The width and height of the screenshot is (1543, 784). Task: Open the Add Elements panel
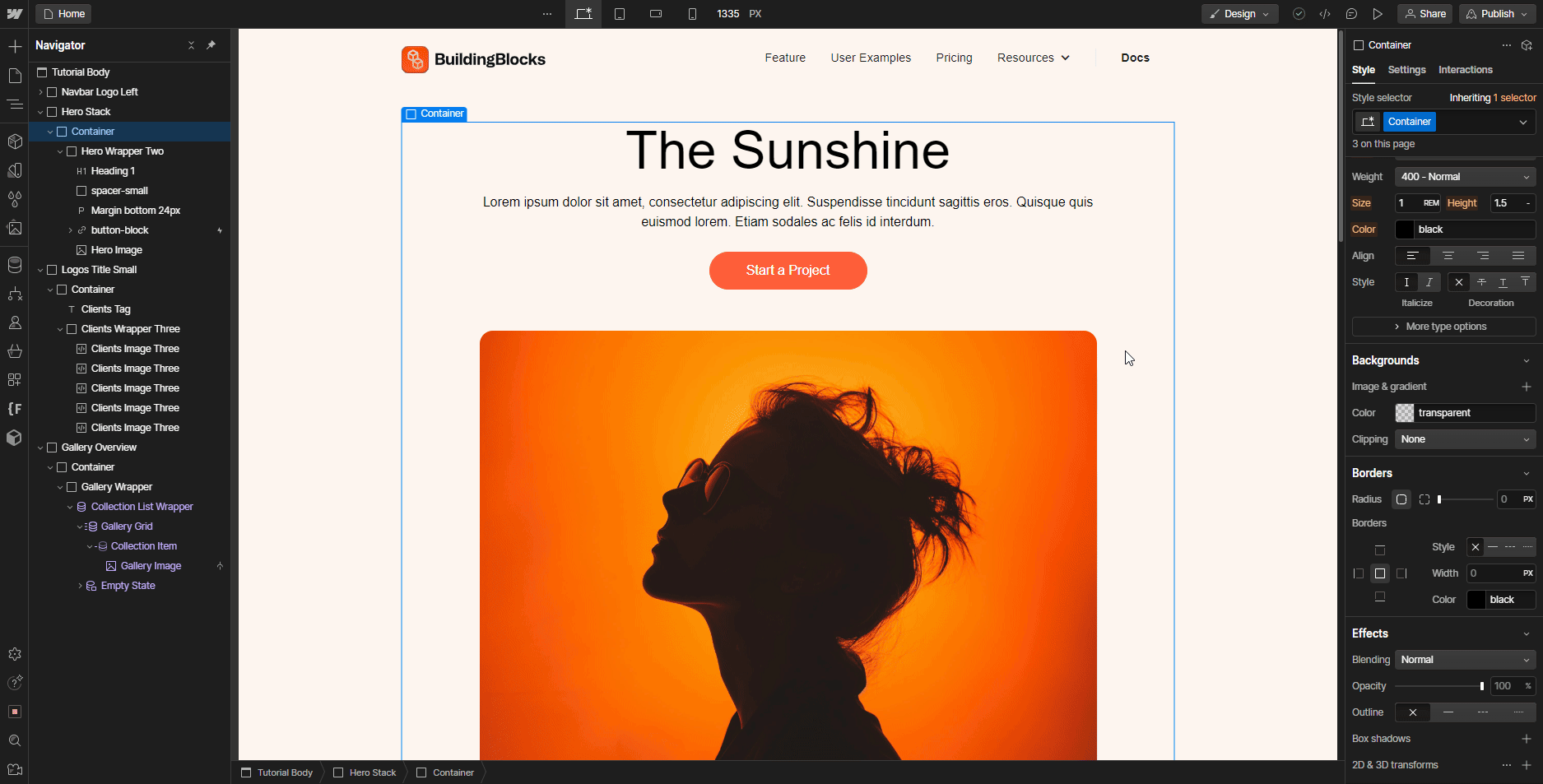coord(15,46)
